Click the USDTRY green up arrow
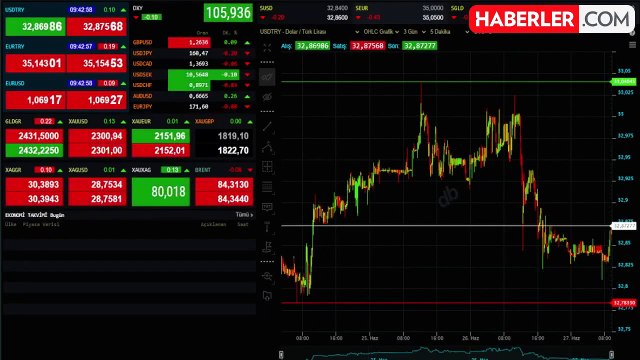Viewport: 640px width, 360px height. click(x=123, y=10)
